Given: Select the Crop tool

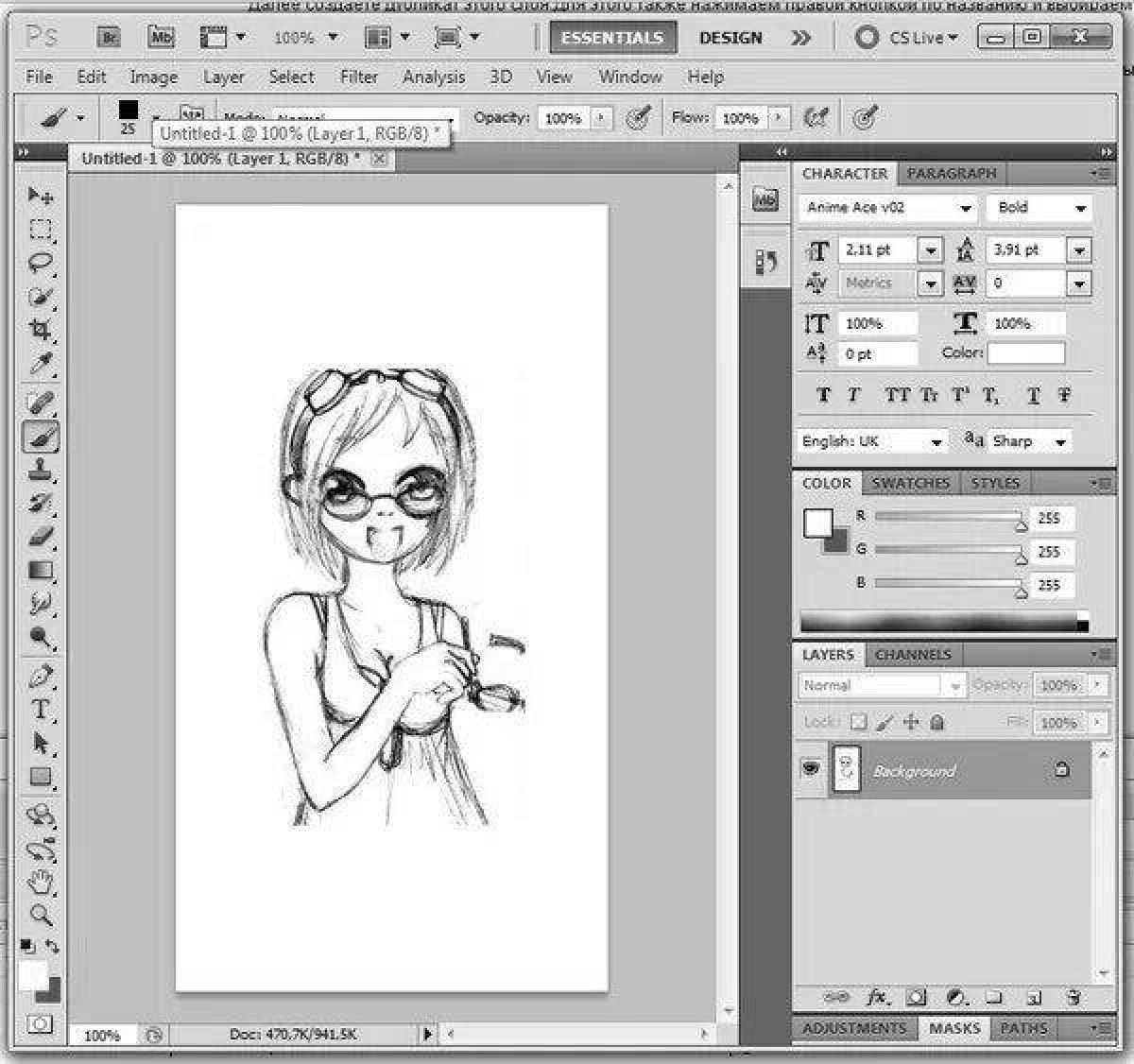Looking at the screenshot, I should coord(40,330).
